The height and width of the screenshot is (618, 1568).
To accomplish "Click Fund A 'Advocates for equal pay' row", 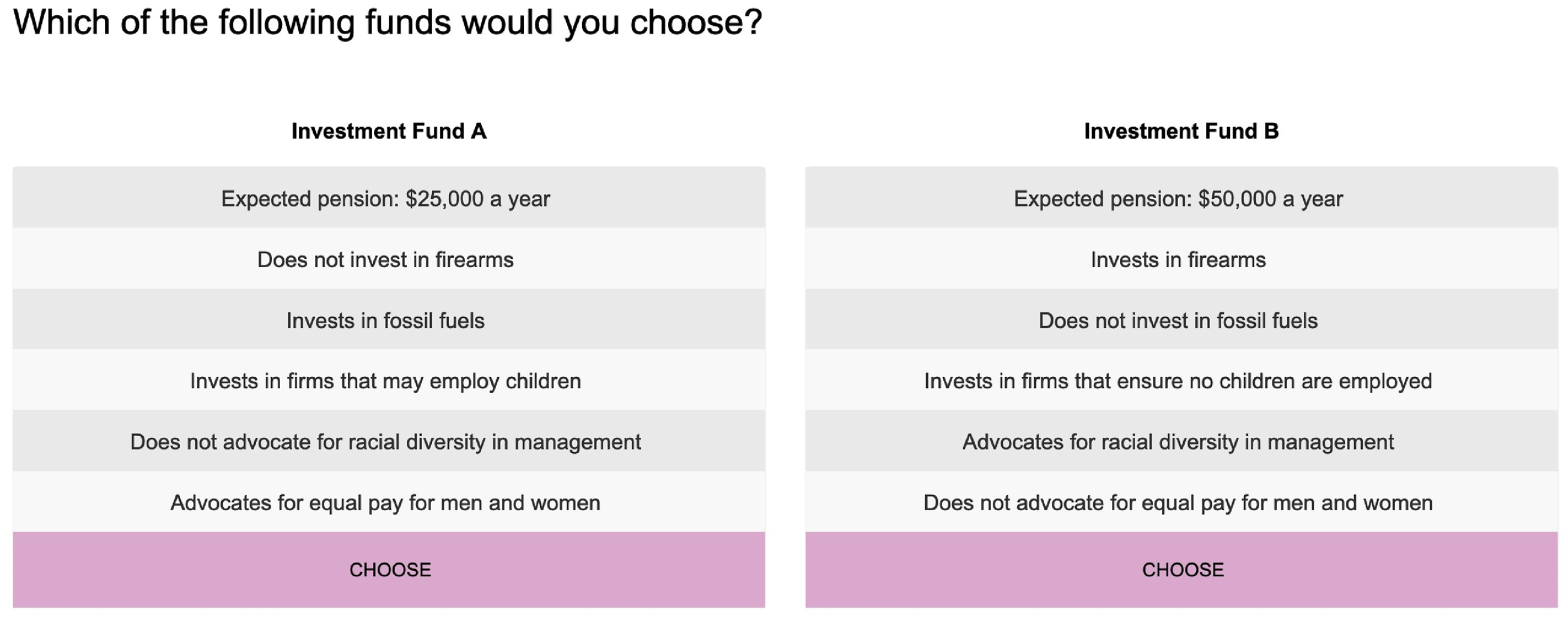I will click(x=389, y=502).
